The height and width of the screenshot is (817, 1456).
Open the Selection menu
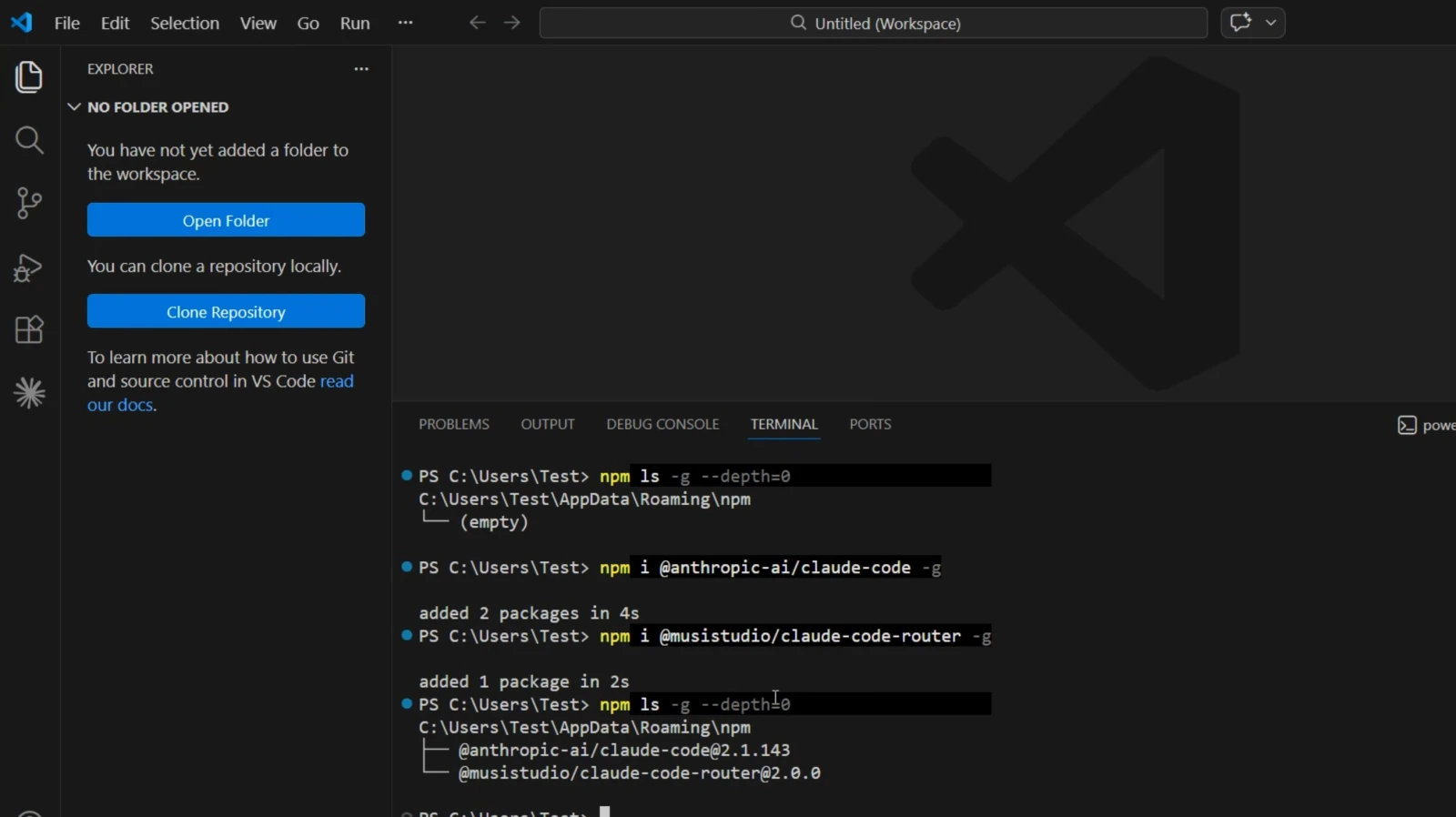pos(185,24)
